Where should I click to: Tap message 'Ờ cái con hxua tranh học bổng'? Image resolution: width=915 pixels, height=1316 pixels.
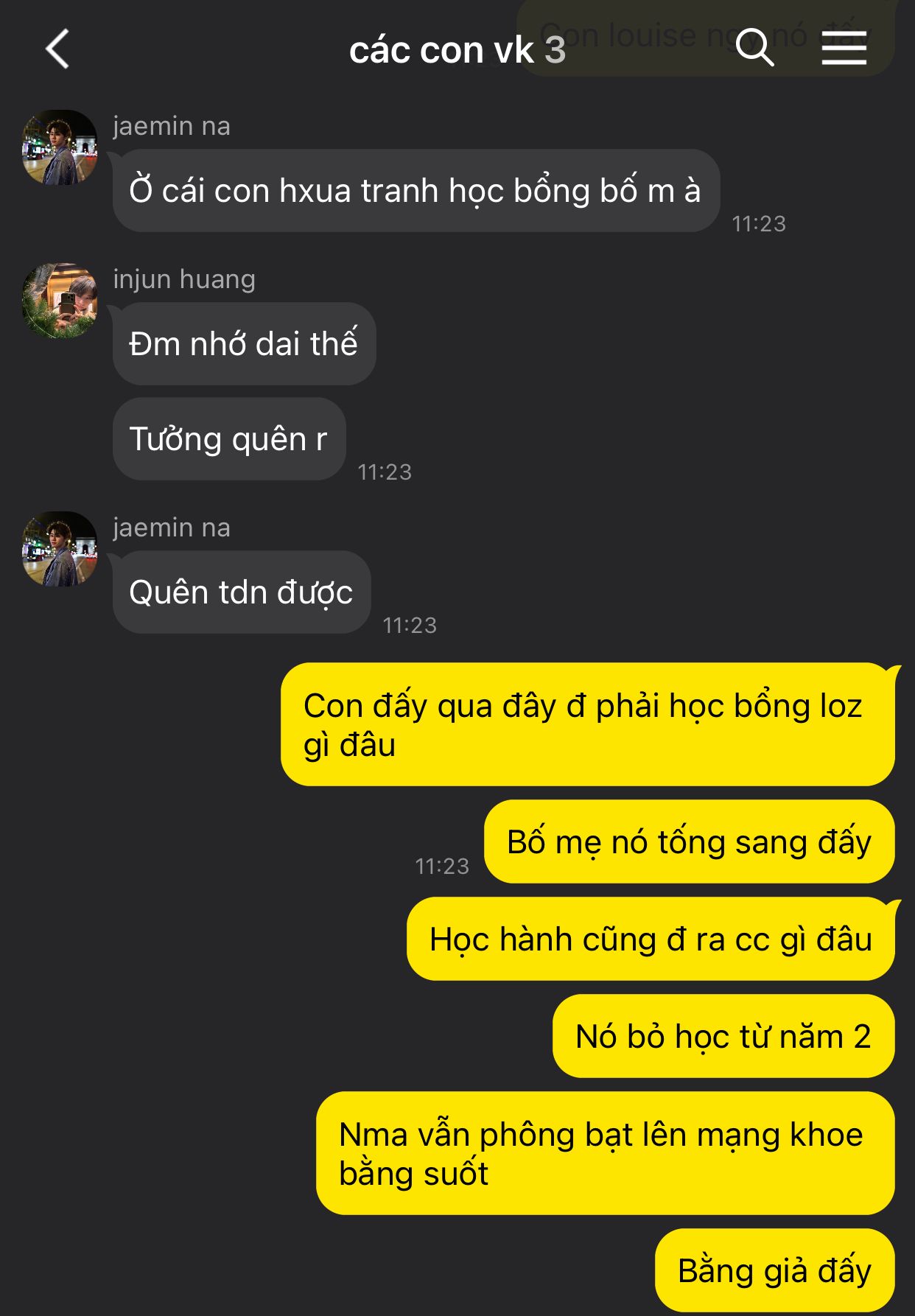416,191
